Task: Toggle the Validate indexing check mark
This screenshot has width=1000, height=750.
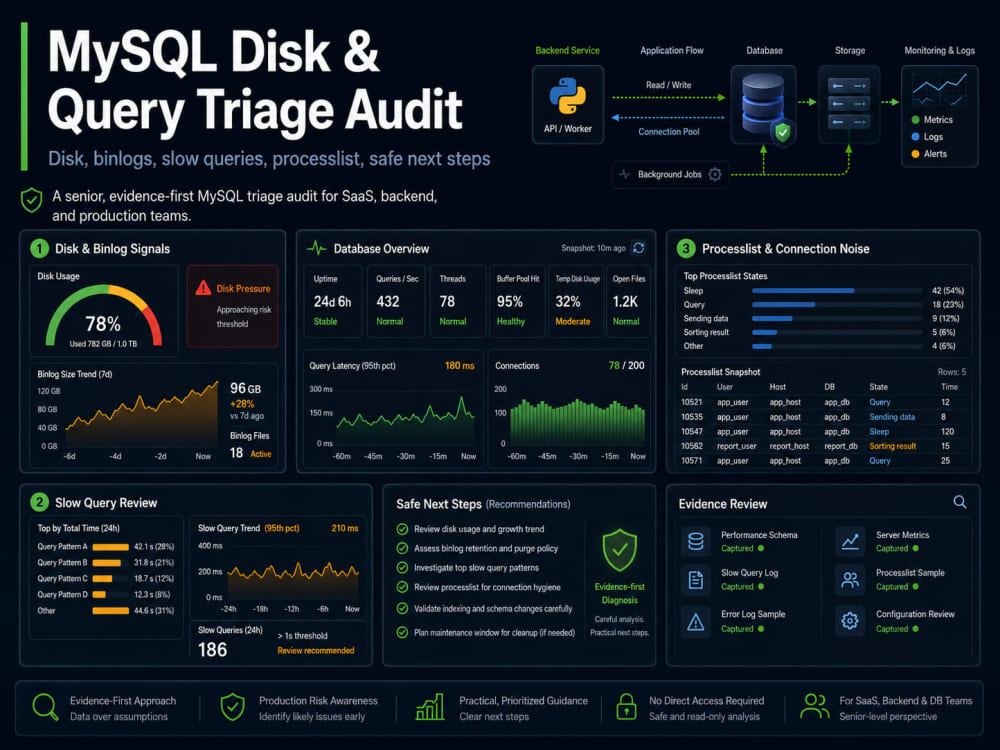Action: click(402, 608)
